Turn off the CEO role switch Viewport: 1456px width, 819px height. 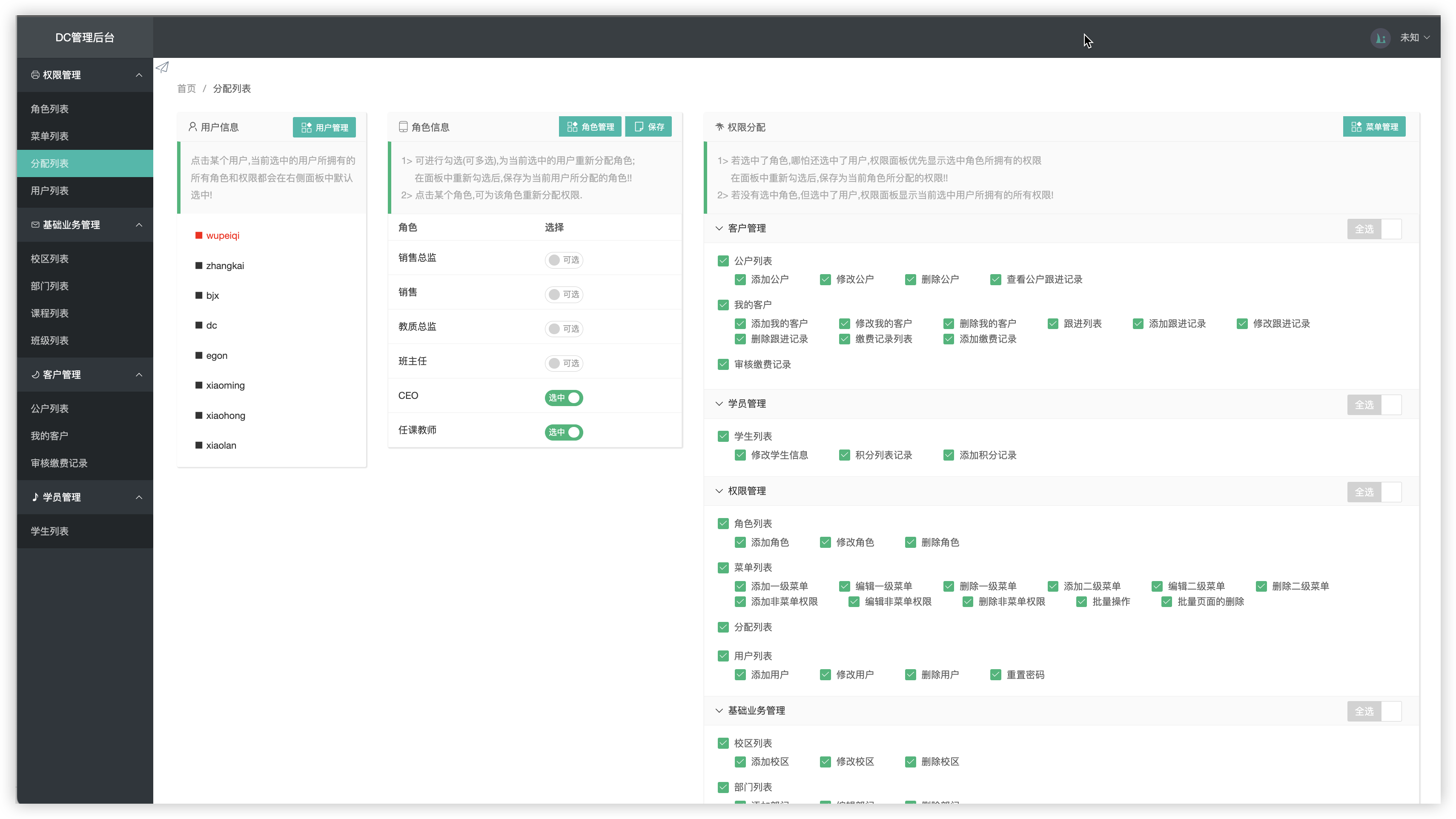point(564,398)
